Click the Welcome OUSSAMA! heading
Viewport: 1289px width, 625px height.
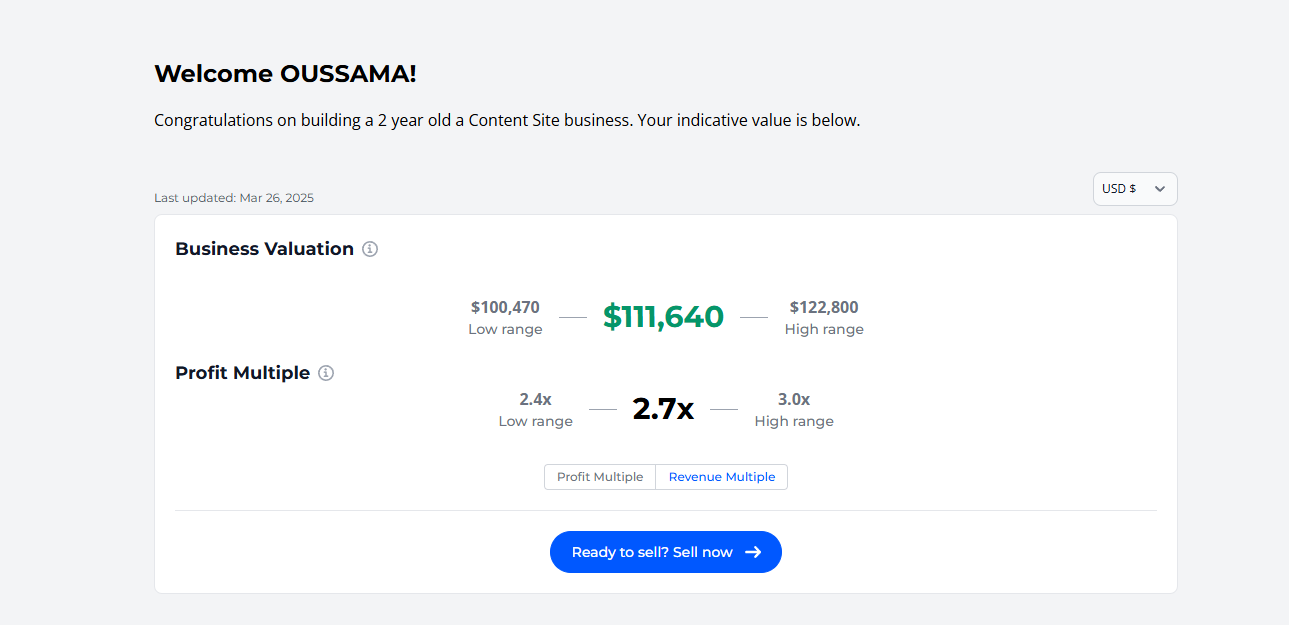(x=285, y=73)
